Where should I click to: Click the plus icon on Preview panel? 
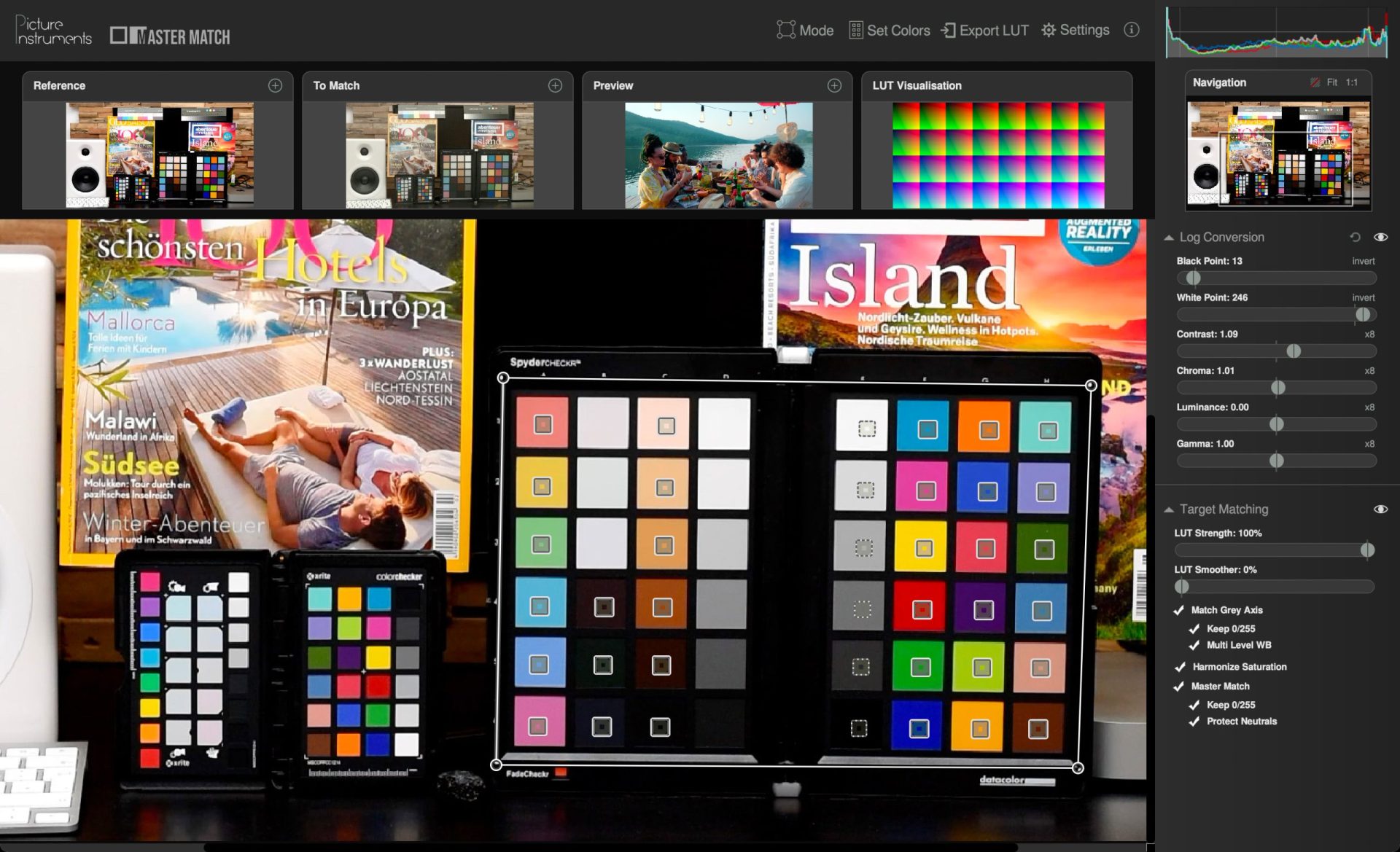834,85
